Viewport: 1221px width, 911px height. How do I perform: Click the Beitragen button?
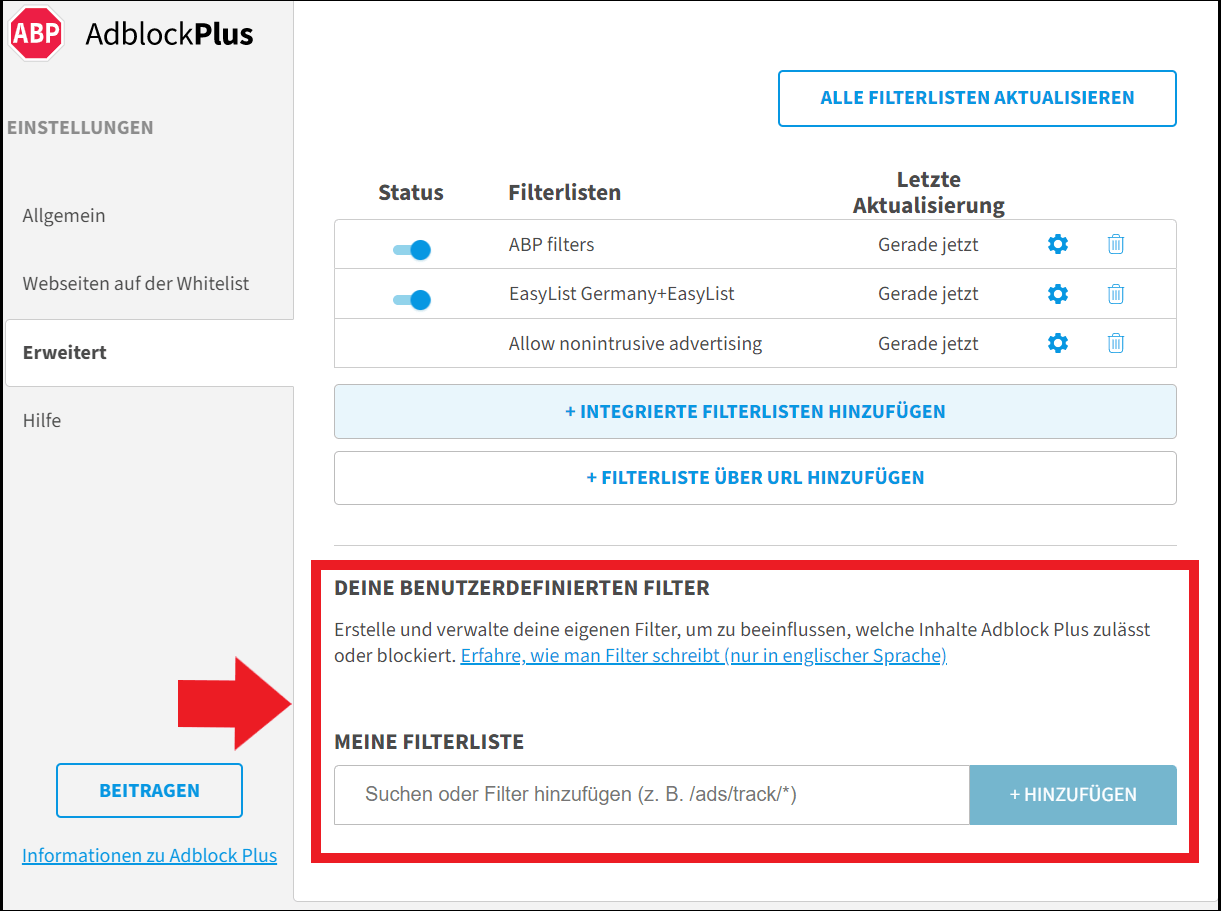click(x=149, y=791)
